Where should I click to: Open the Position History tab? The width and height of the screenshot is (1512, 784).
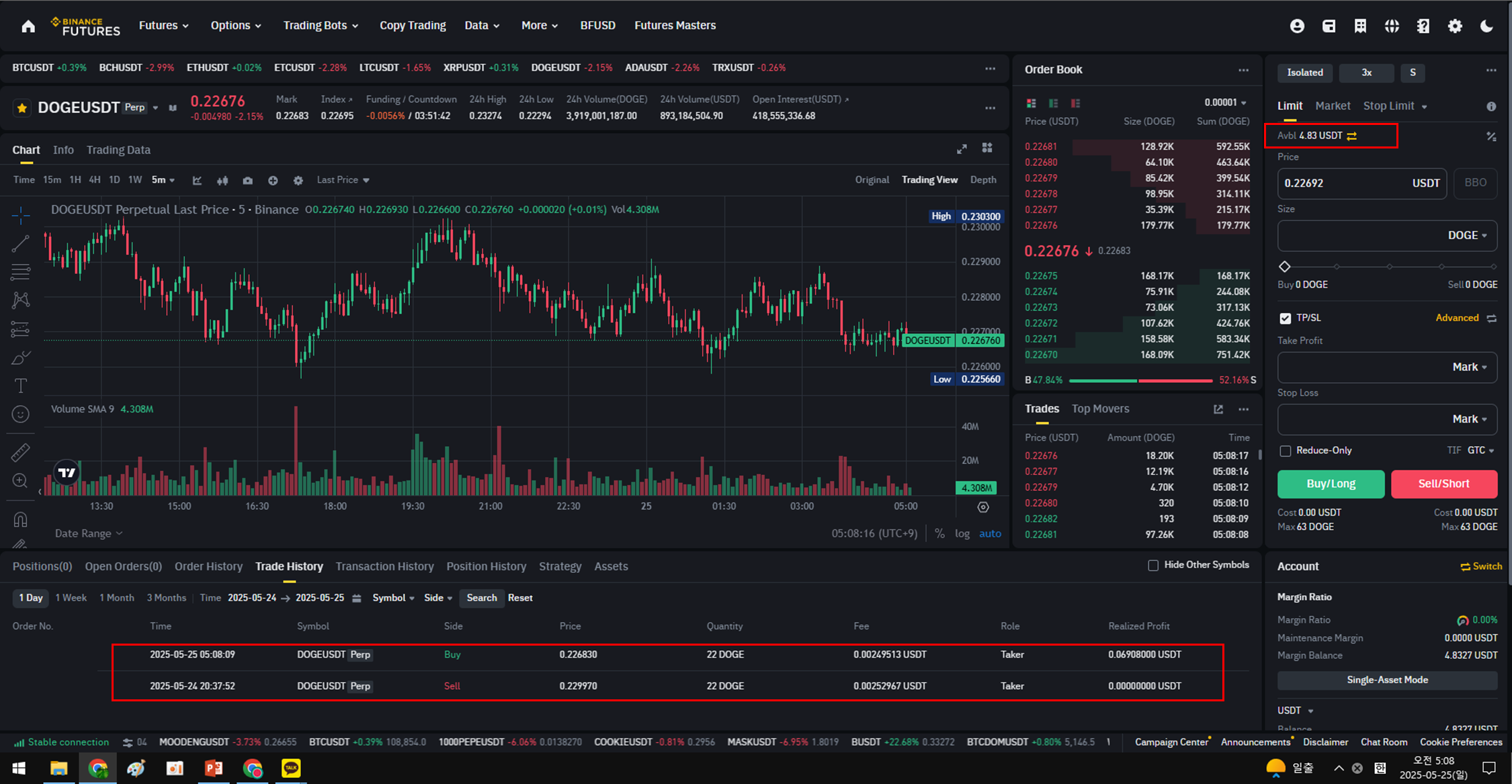pyautogui.click(x=486, y=566)
